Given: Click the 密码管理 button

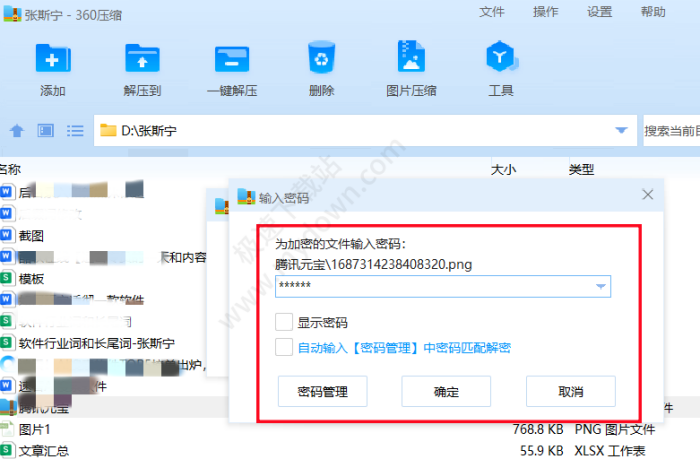Looking at the screenshot, I should (x=323, y=392).
